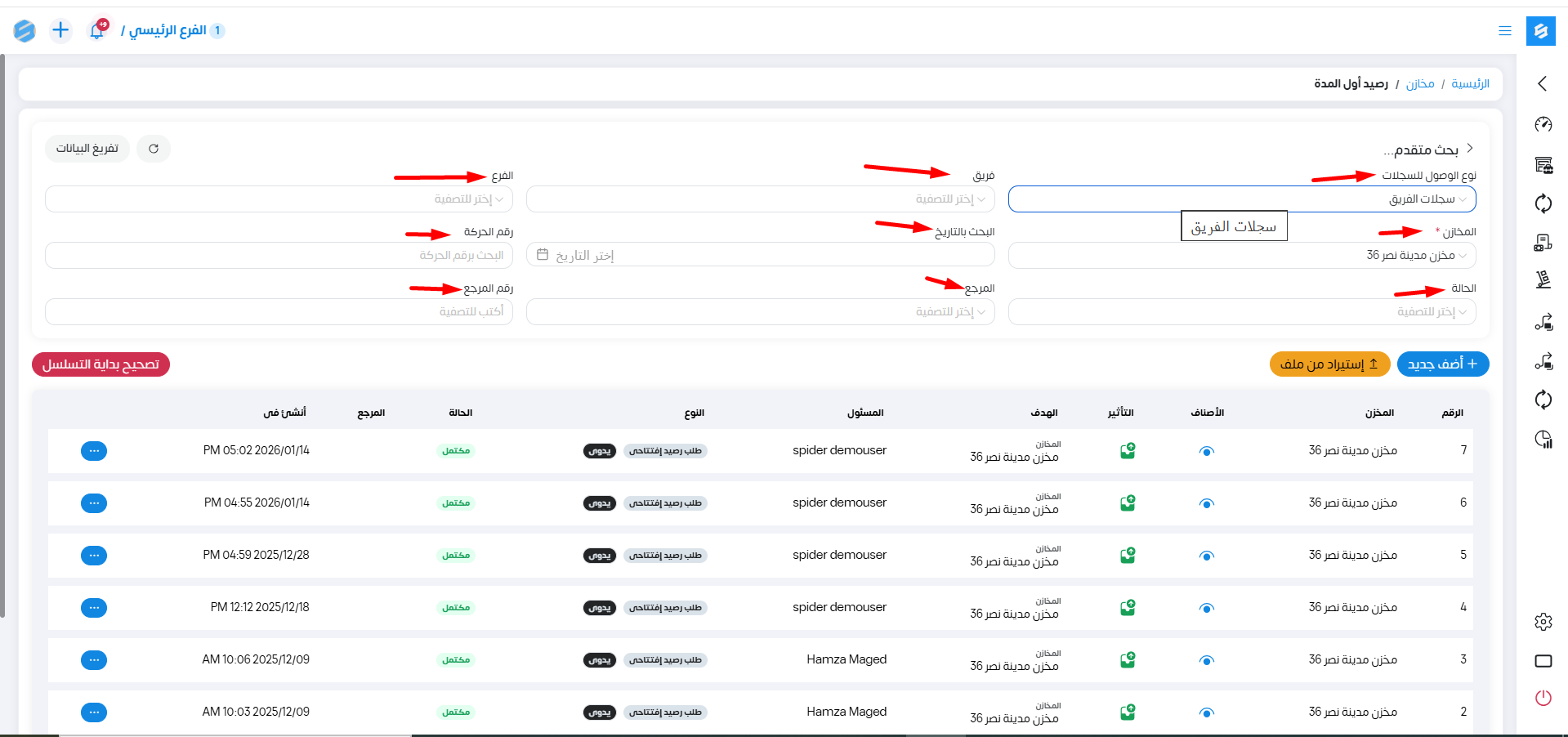Screen dimensions: 1568x737
Task: Open the hamburger menu icon
Action: click(1504, 31)
